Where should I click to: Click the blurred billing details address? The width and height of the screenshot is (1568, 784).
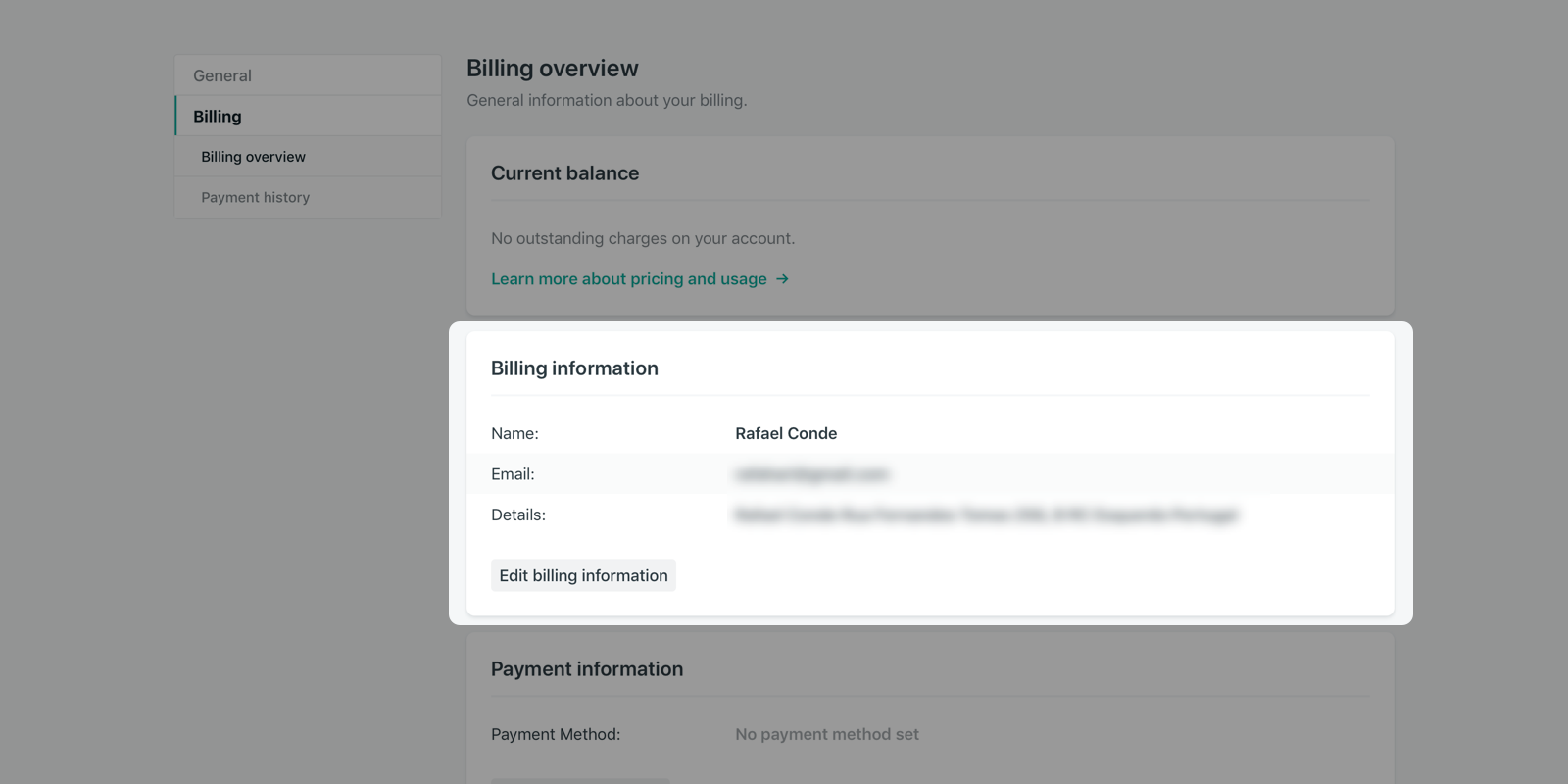coord(986,514)
